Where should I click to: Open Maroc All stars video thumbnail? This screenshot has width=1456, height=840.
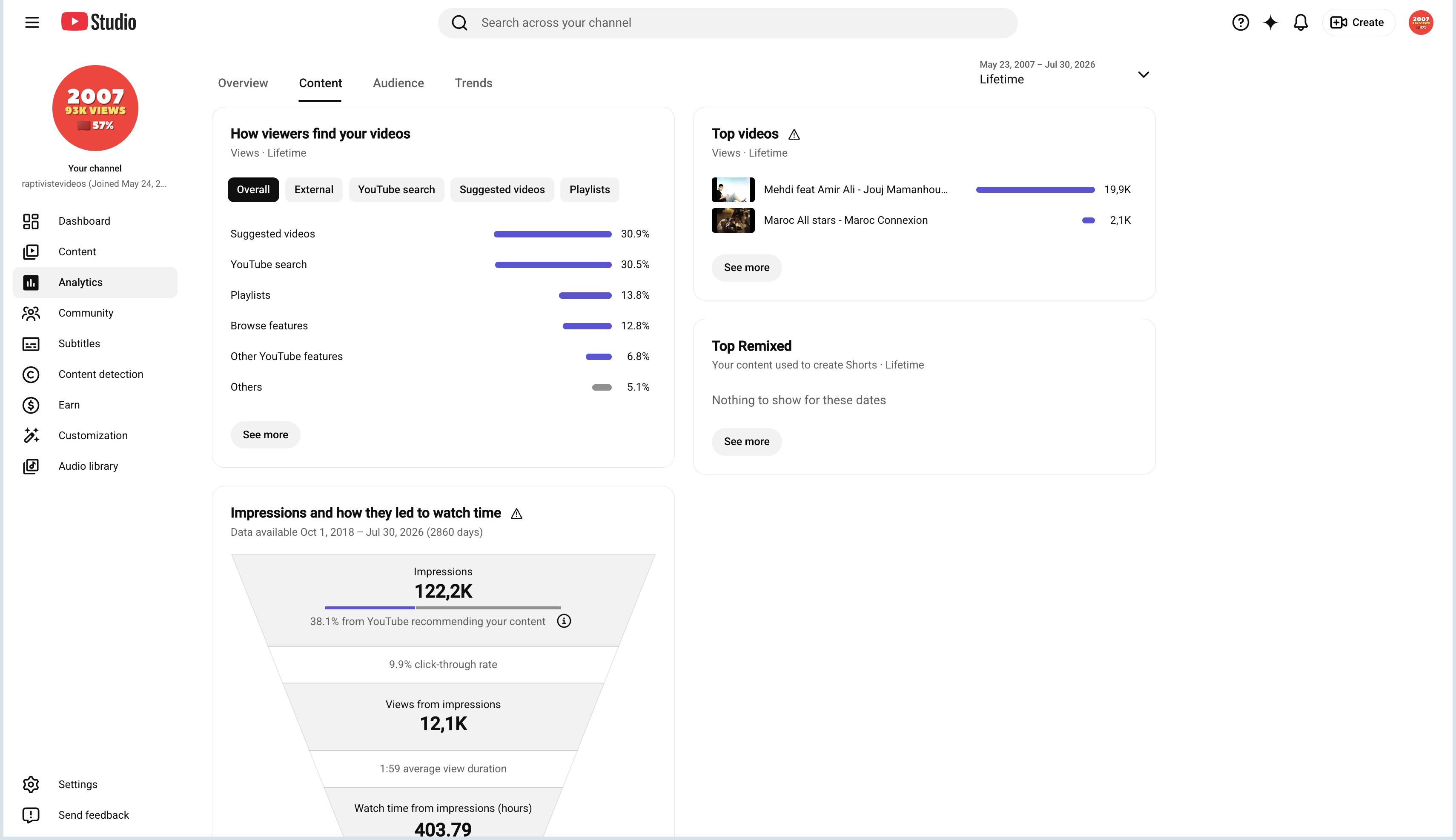pyautogui.click(x=733, y=220)
